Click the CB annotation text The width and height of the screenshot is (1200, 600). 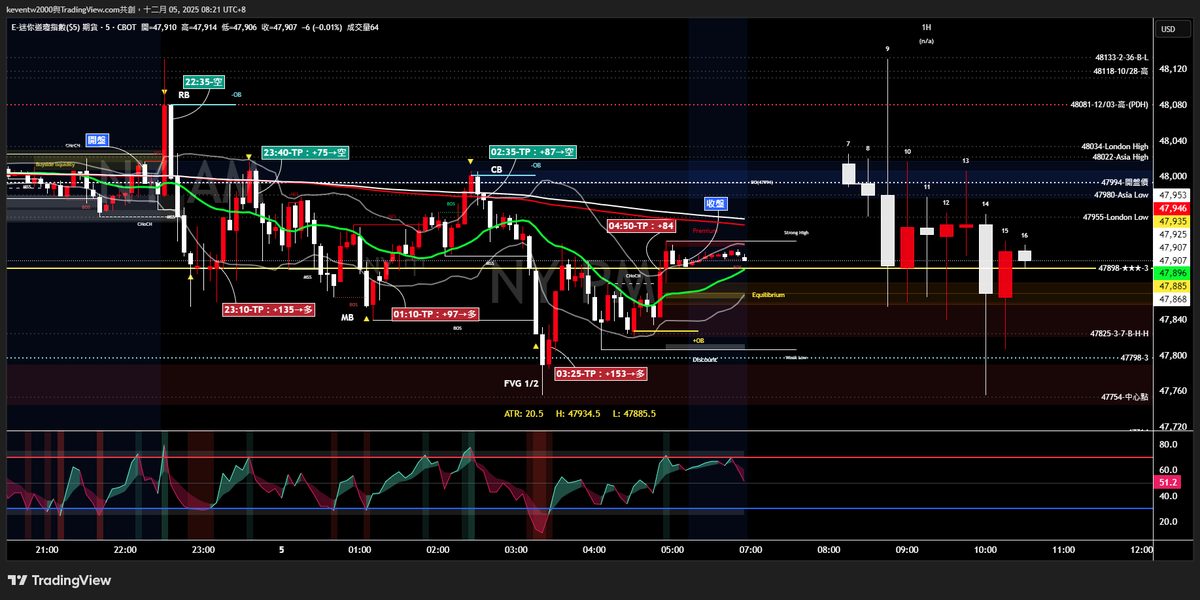496,170
